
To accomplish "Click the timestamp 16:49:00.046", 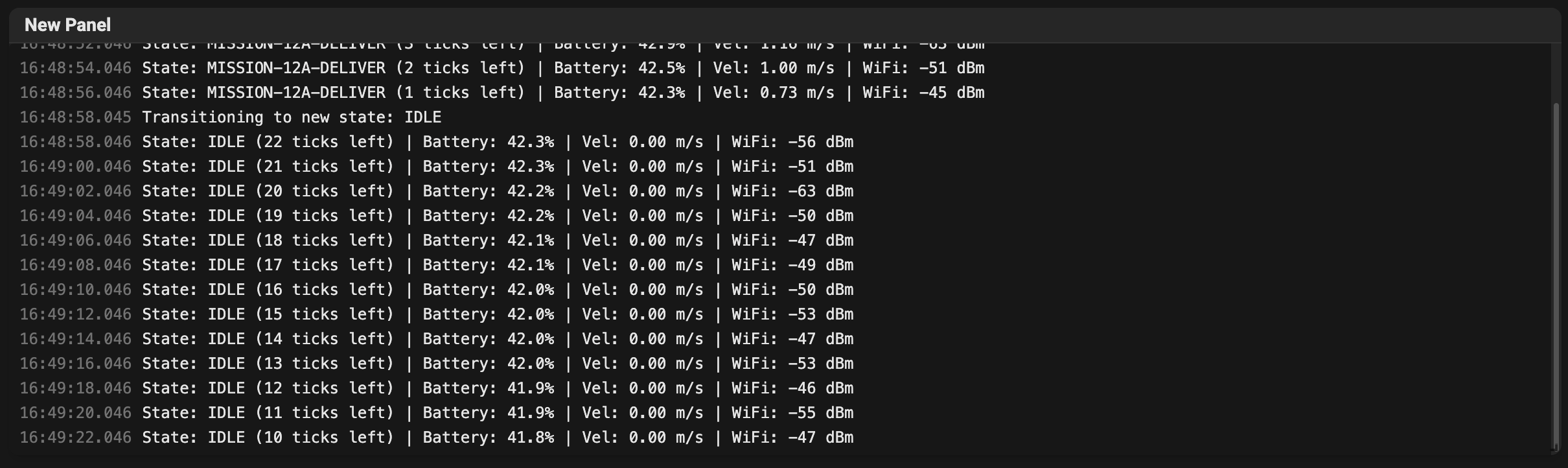I will coord(75,166).
